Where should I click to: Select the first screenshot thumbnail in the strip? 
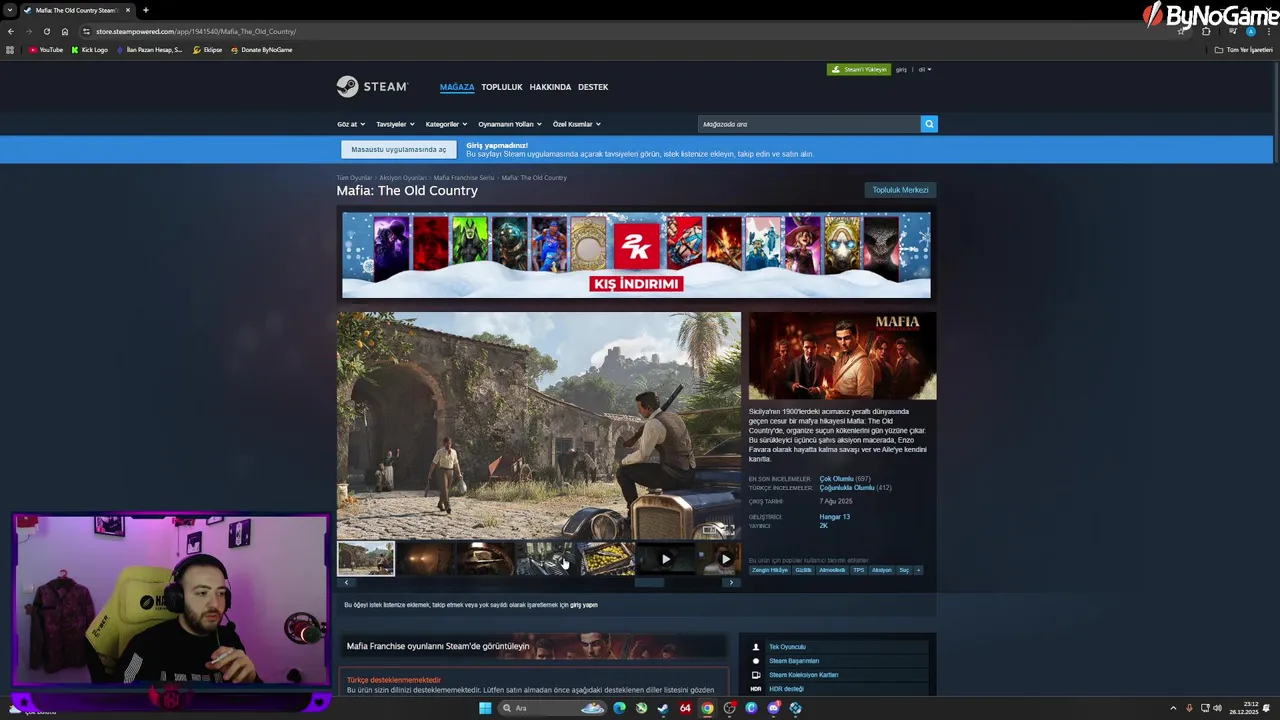[366, 559]
